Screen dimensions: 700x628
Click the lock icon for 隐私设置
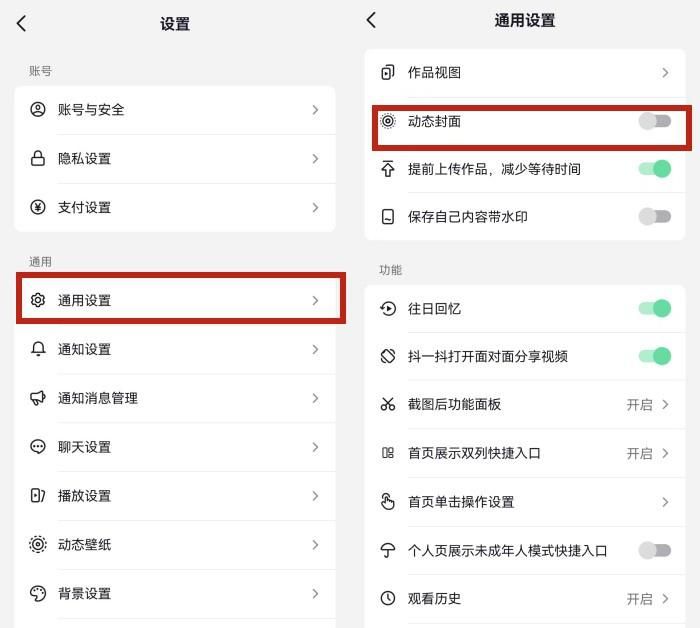[x=38, y=158]
